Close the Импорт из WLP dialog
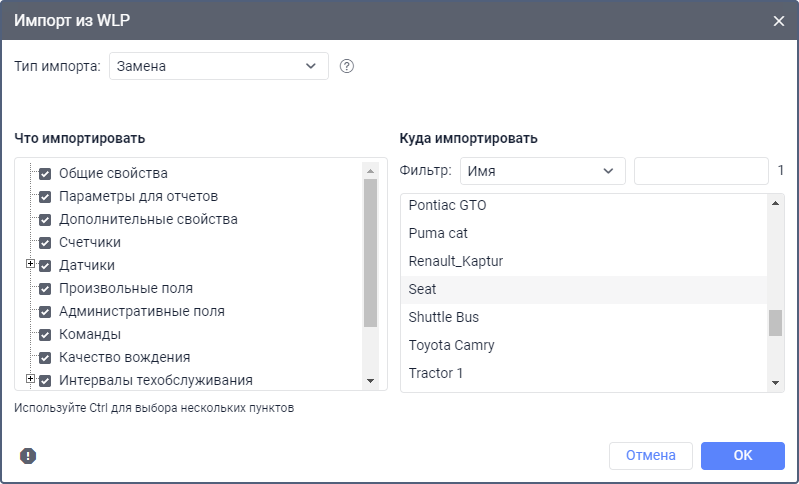Screen dimensions: 799x484 click(779, 20)
